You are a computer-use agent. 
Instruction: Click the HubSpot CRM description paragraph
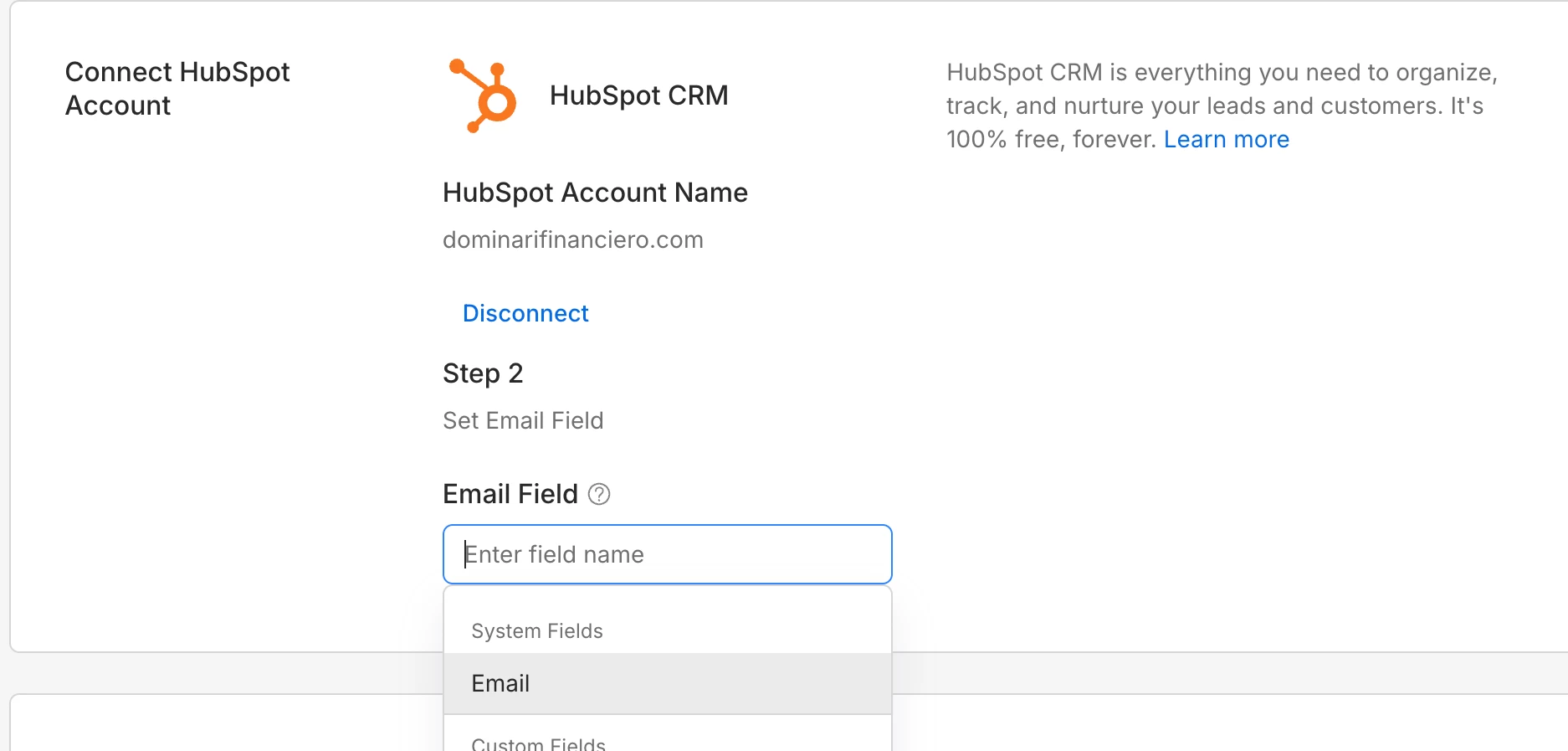[x=1222, y=105]
